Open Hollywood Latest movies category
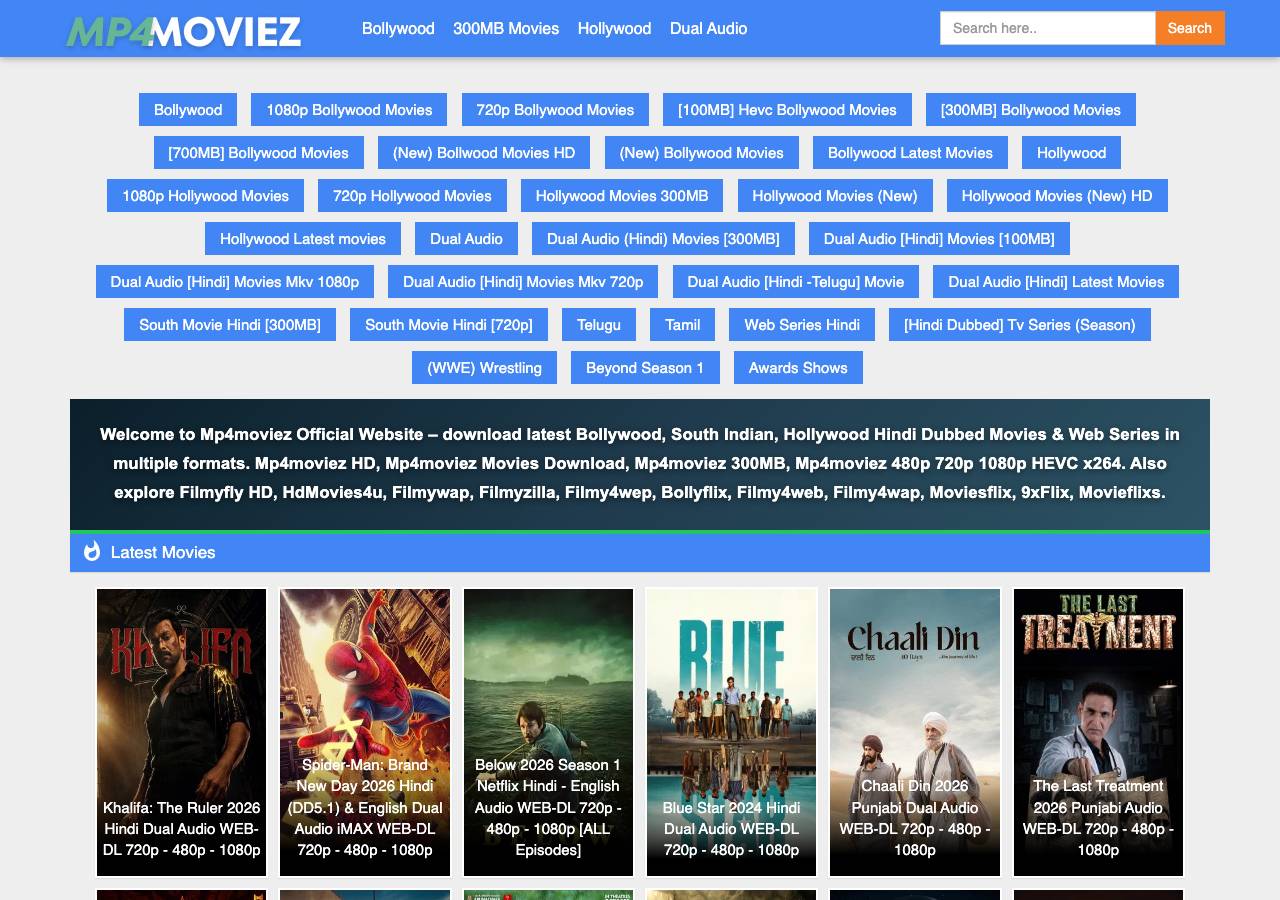Viewport: 1280px width, 900px height. point(303,239)
